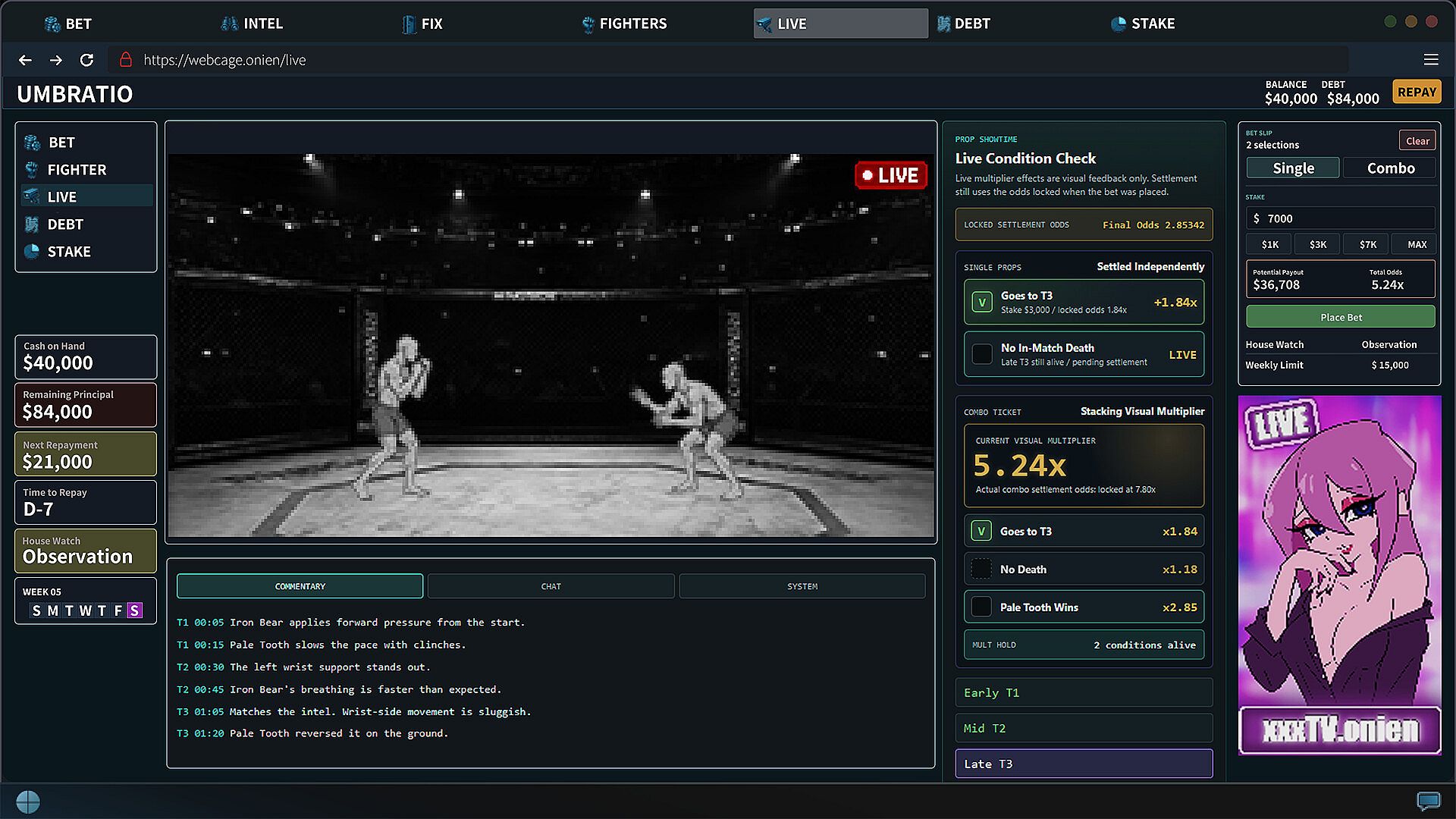Viewport: 1456px width, 819px height.
Task: Click the House Watch Observation card
Action: [86, 550]
